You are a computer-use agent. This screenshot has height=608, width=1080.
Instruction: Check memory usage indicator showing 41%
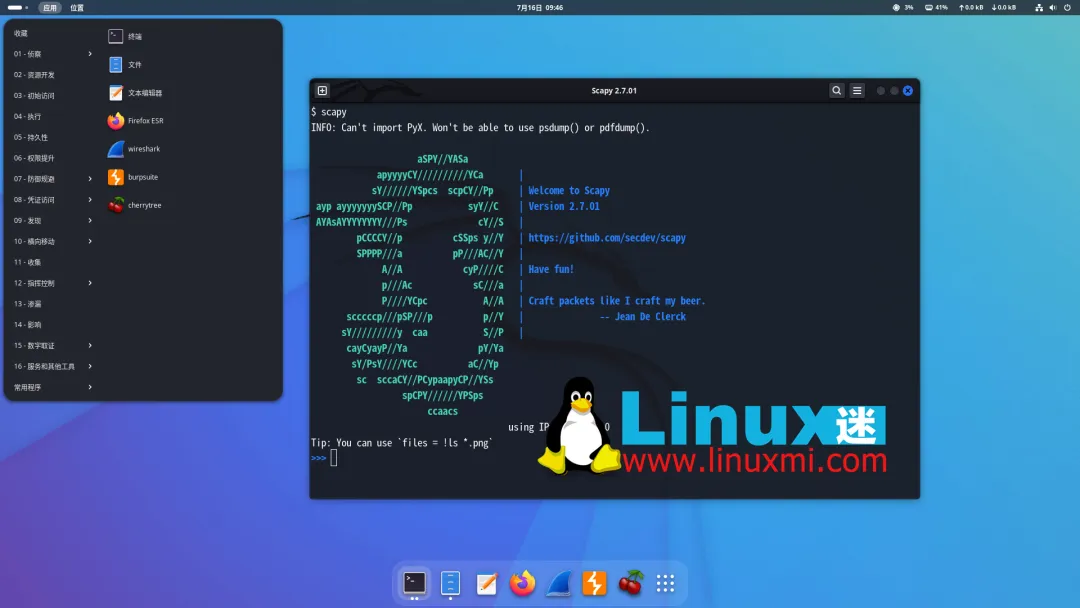click(936, 8)
